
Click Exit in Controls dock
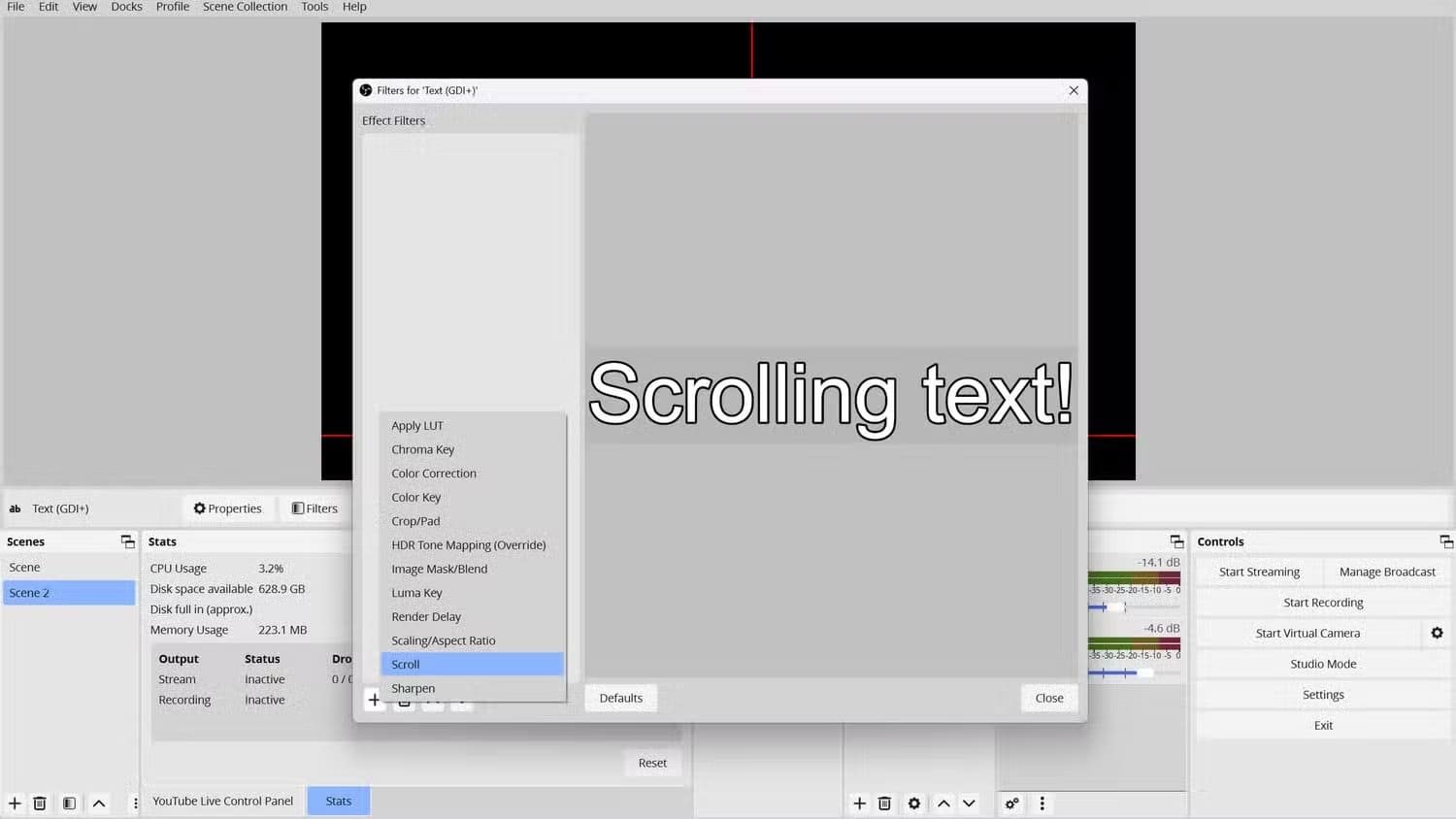click(1323, 725)
